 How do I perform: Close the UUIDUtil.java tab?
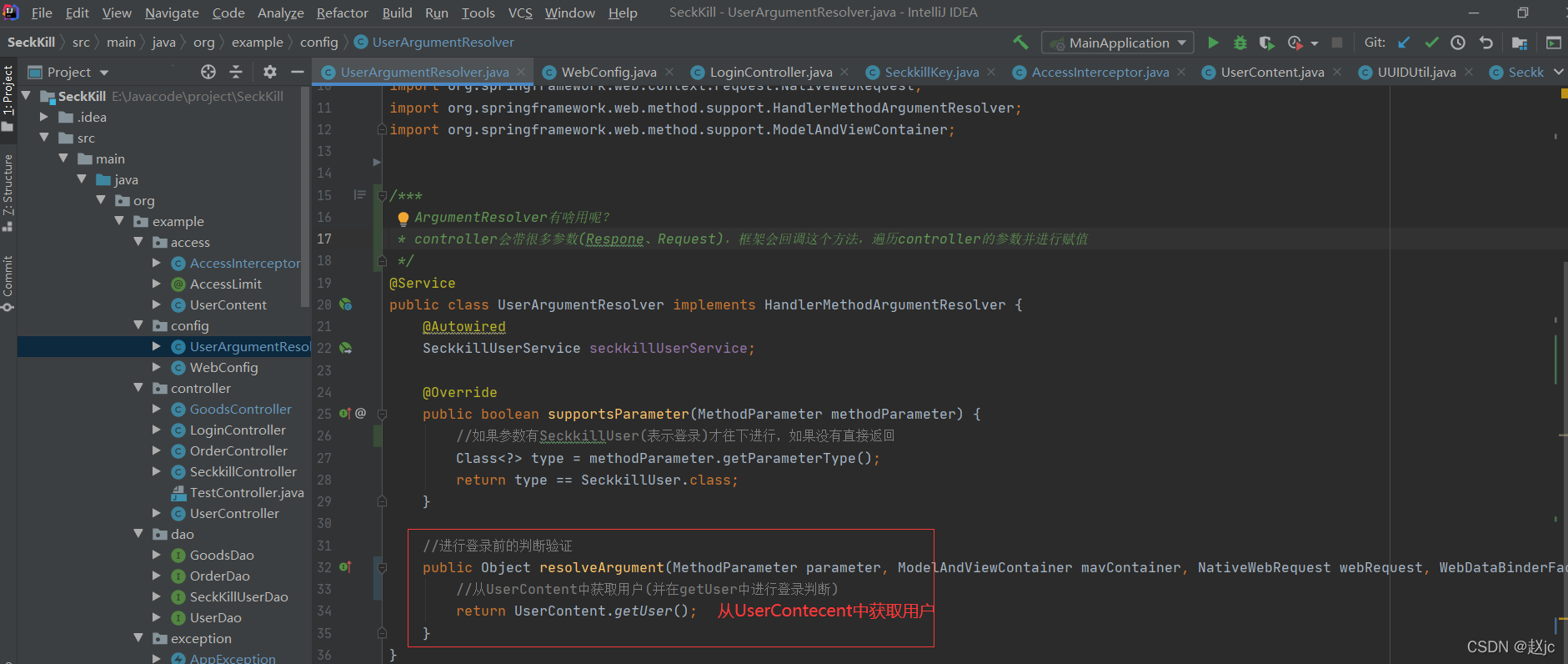(x=1469, y=73)
